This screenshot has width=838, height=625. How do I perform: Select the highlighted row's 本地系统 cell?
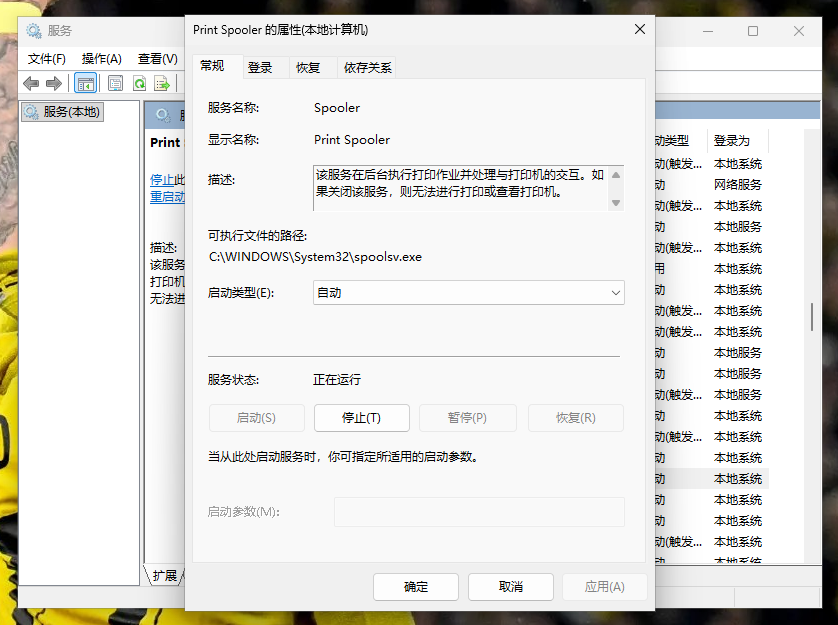(738, 479)
